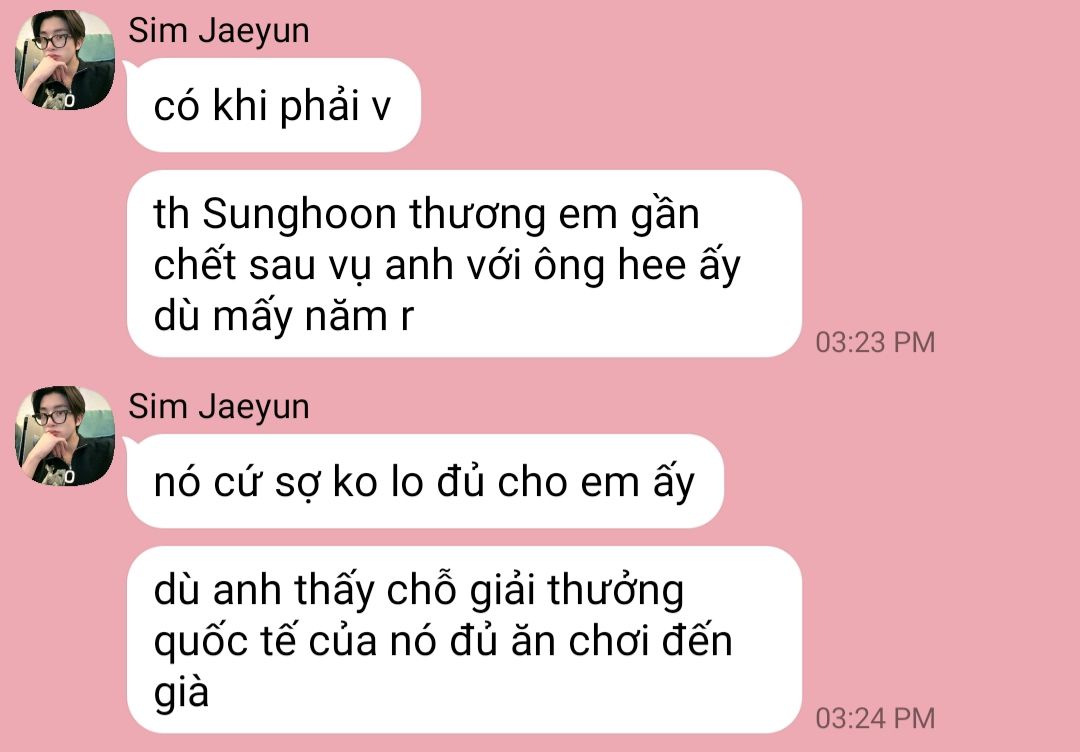Viewport: 1080px width, 752px height.
Task: Tap the lower Sim Jaeyun avatar
Action: 65,436
